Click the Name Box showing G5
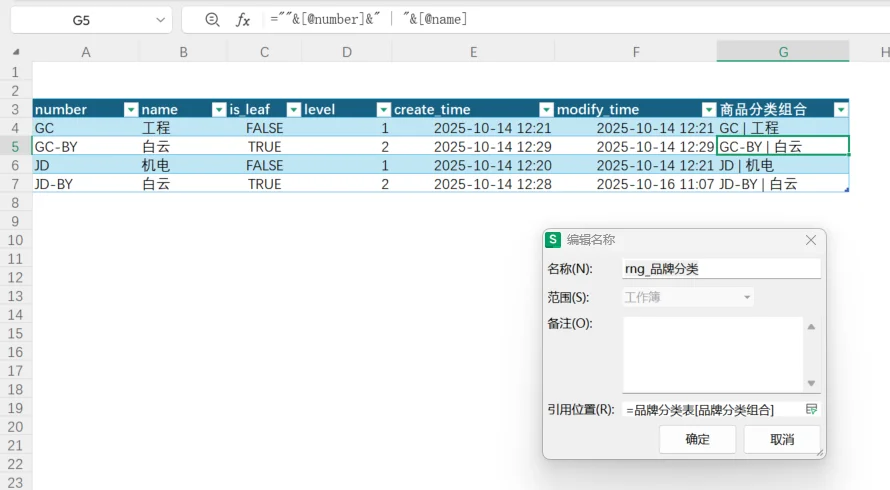 pyautogui.click(x=81, y=20)
